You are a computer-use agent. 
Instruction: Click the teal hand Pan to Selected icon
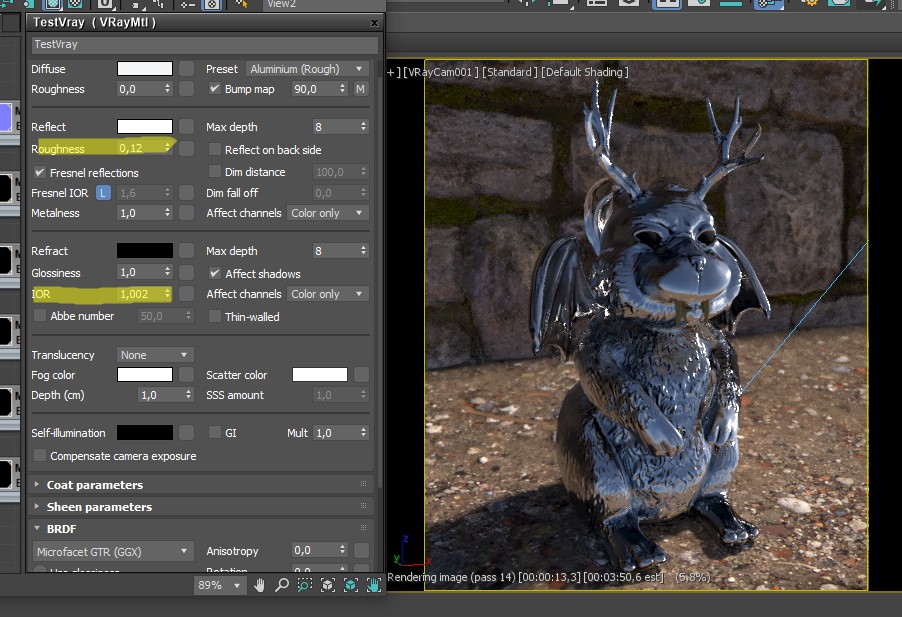pyautogui.click(x=374, y=585)
